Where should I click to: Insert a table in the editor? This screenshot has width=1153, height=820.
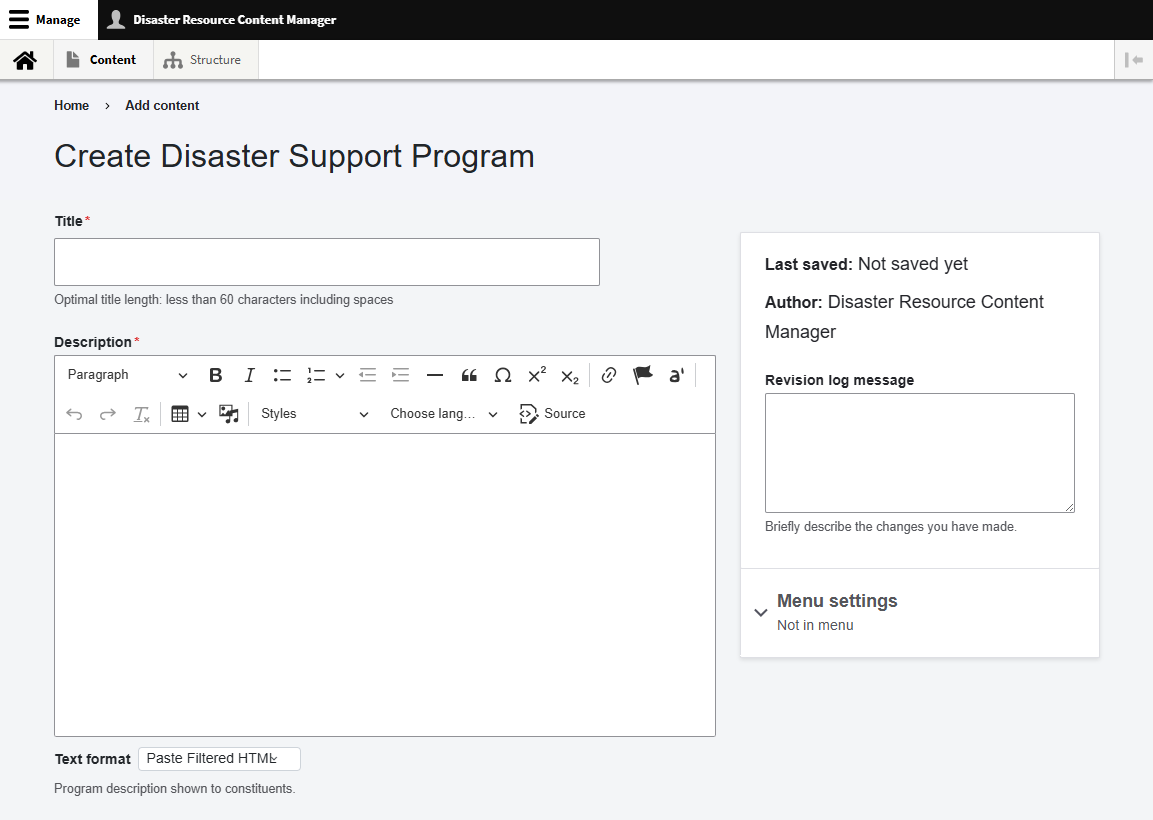(180, 414)
